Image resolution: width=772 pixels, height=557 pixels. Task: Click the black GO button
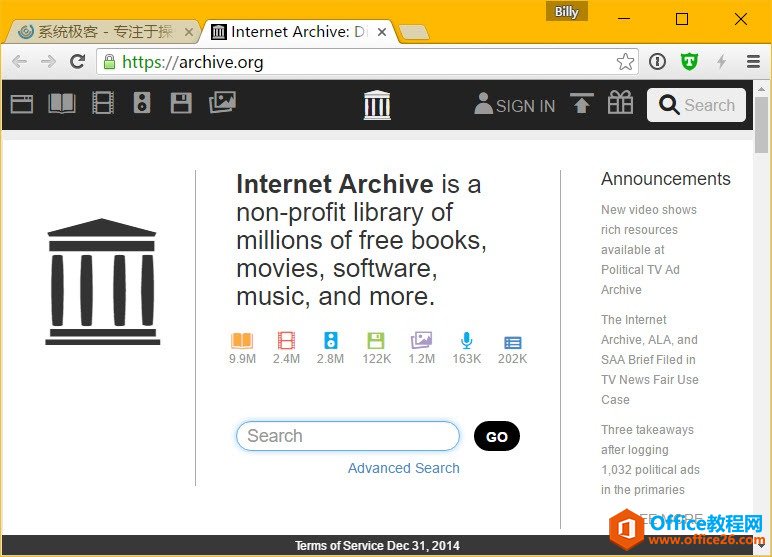click(497, 436)
